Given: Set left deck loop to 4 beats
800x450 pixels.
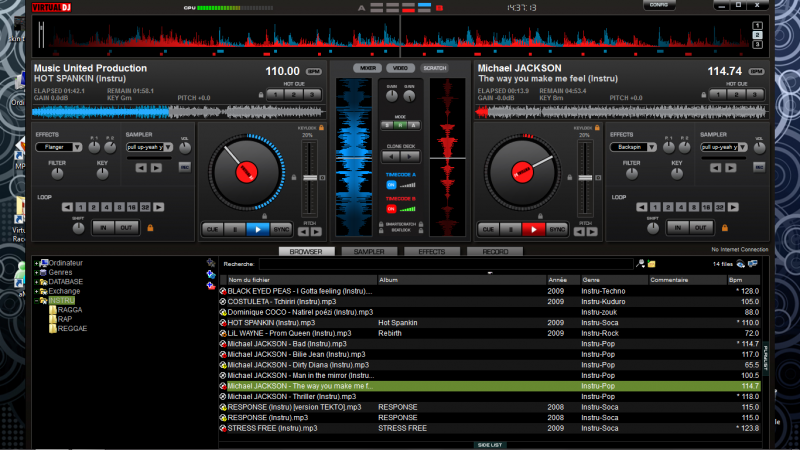Looking at the screenshot, I should [107, 207].
